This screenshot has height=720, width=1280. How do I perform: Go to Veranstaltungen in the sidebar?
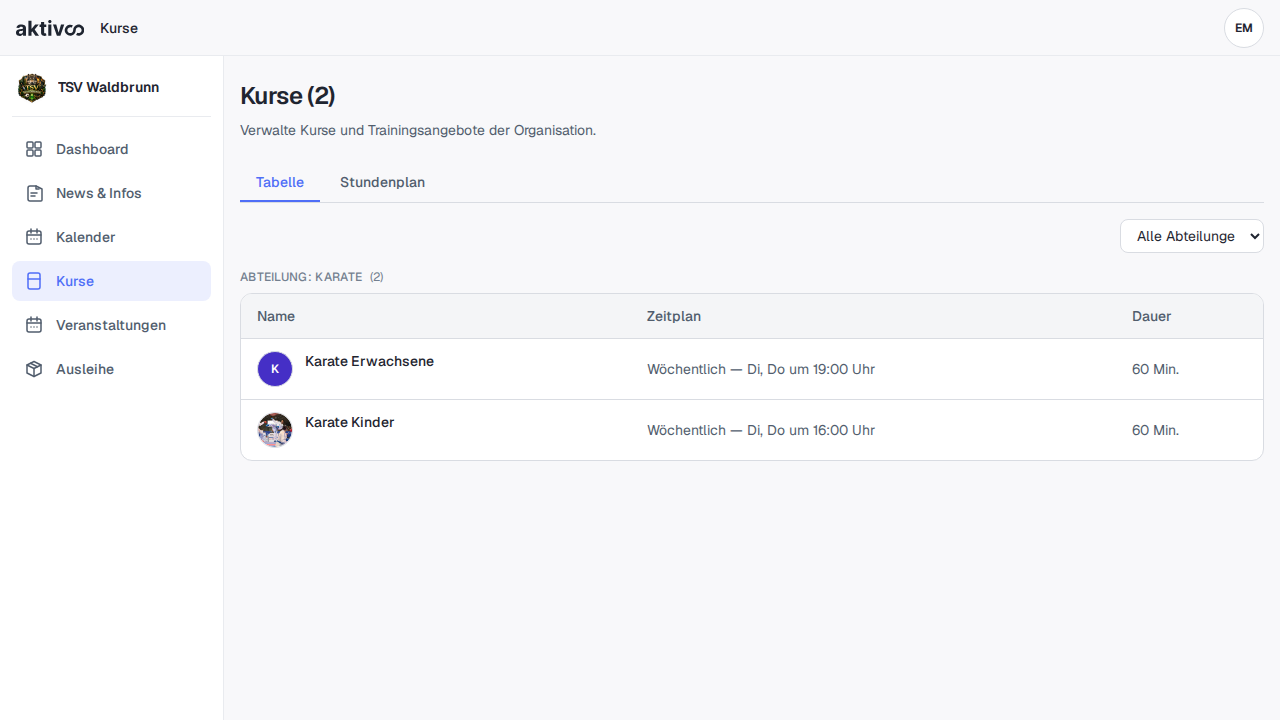[111, 325]
